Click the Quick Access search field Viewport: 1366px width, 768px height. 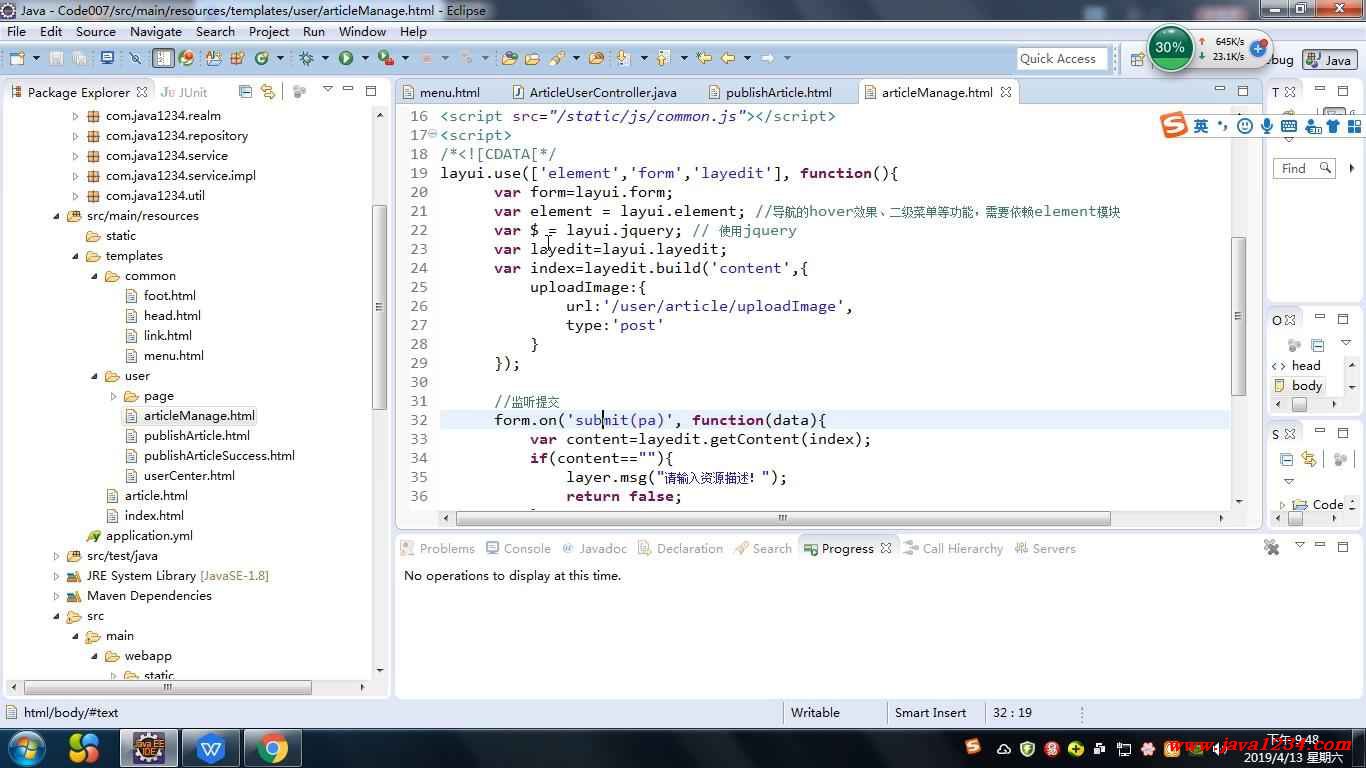[x=1063, y=58]
